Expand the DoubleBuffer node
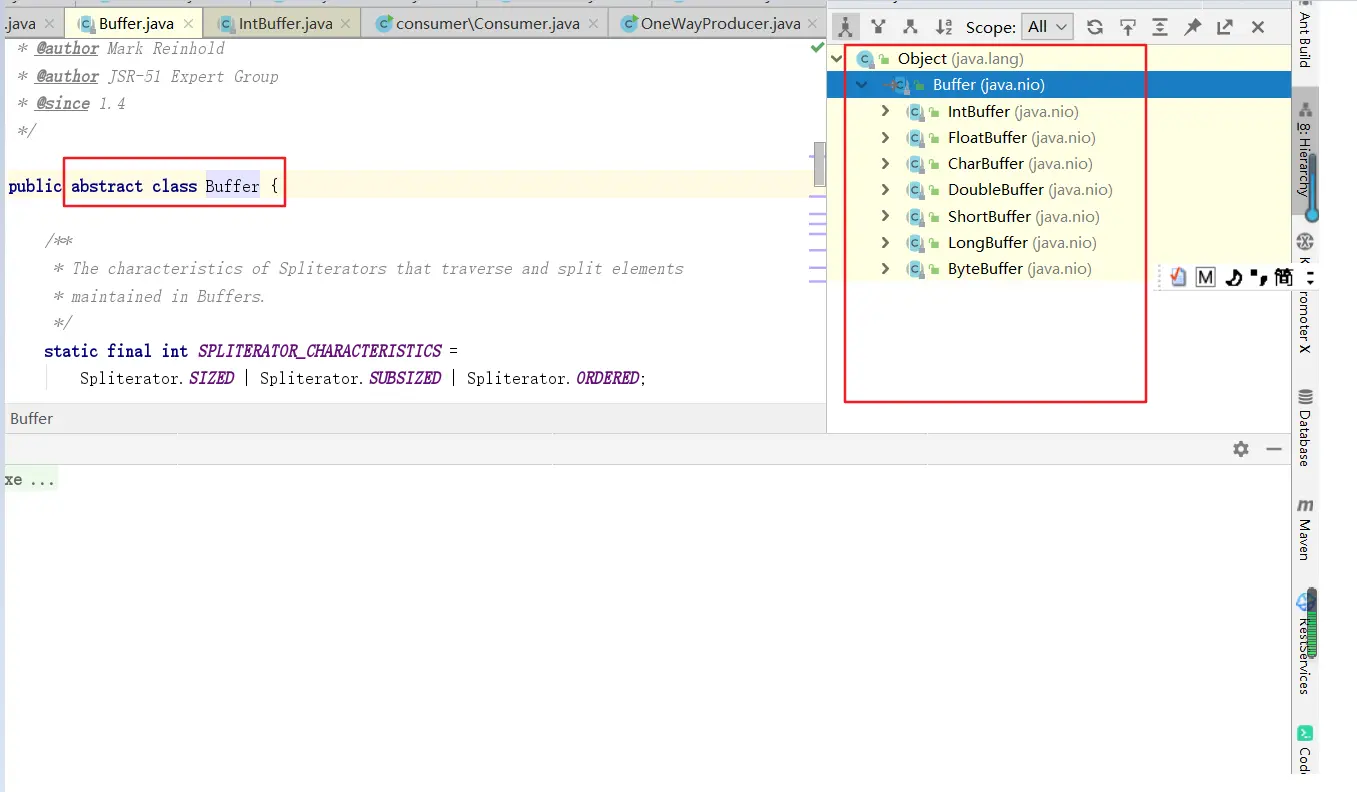This screenshot has width=1357, height=792. tap(885, 189)
